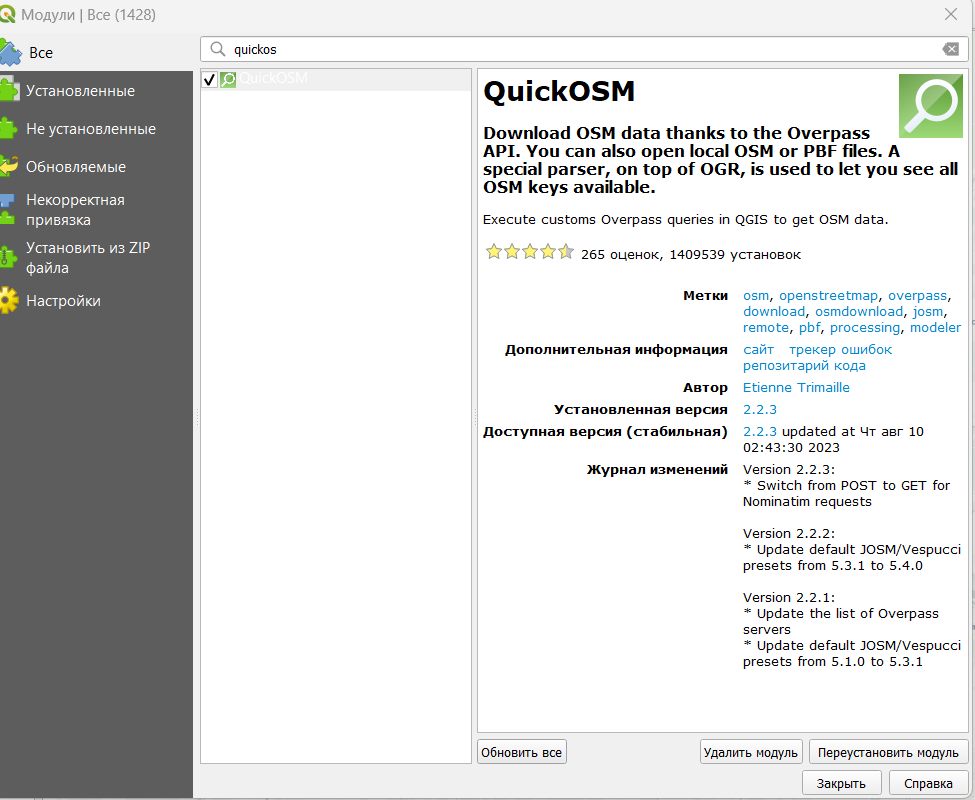The height and width of the screenshot is (800, 975).
Task: Click the openstreetmap tag link
Action: click(x=828, y=295)
